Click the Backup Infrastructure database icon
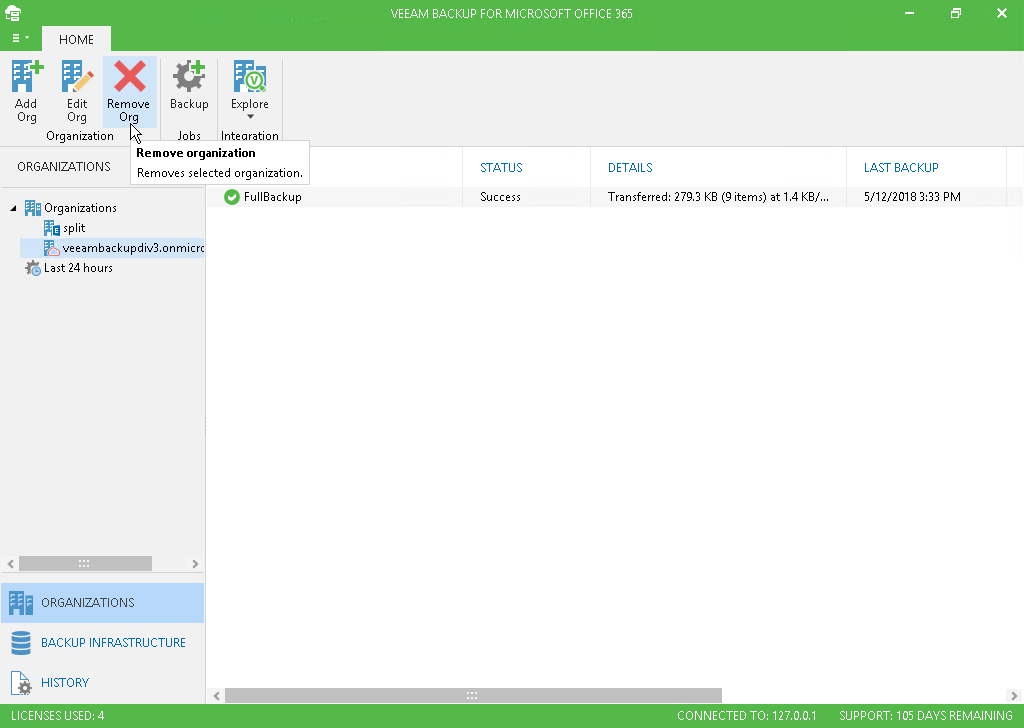 (21, 642)
